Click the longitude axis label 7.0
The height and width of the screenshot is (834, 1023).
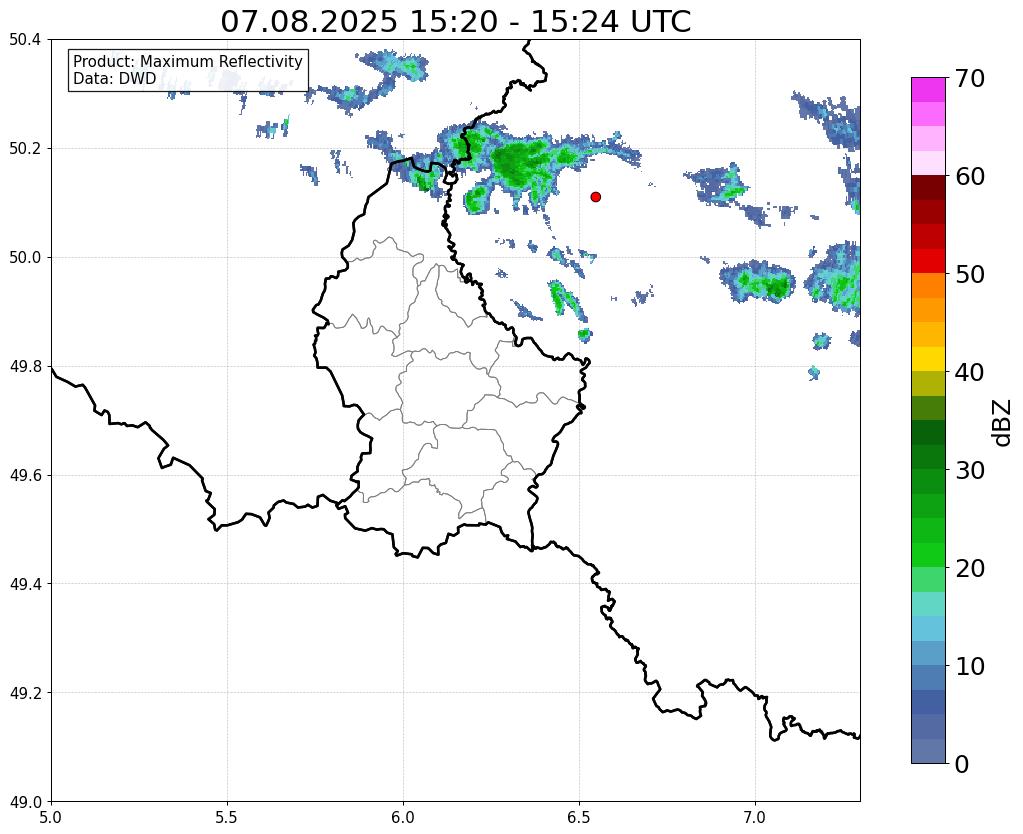click(x=755, y=817)
